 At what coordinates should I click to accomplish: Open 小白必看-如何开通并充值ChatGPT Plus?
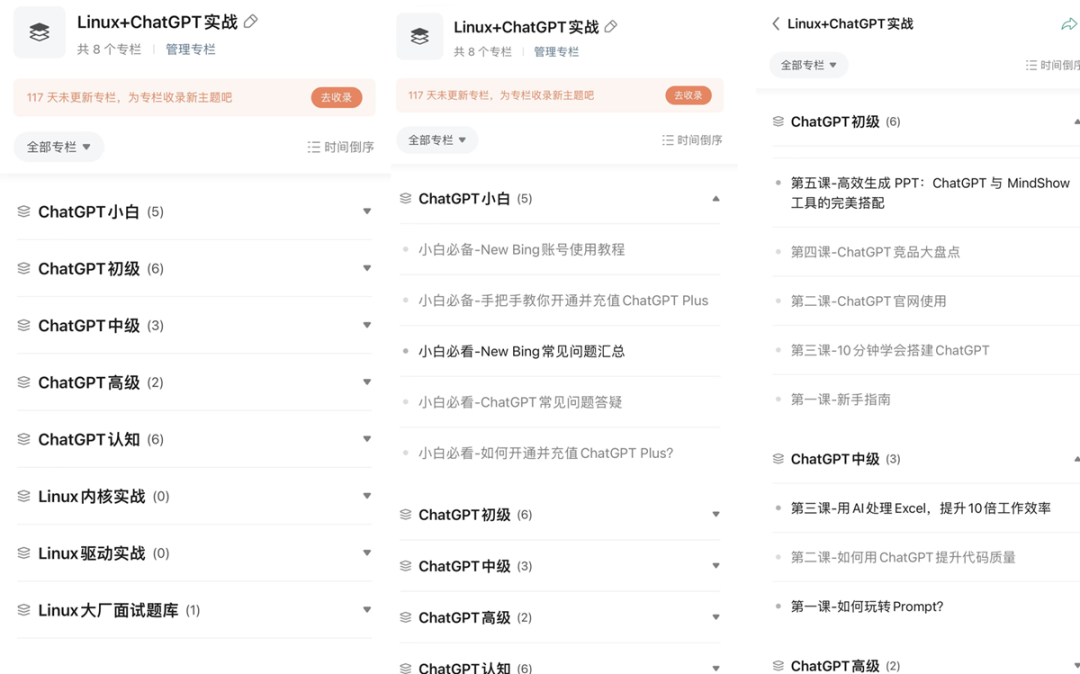pos(546,453)
